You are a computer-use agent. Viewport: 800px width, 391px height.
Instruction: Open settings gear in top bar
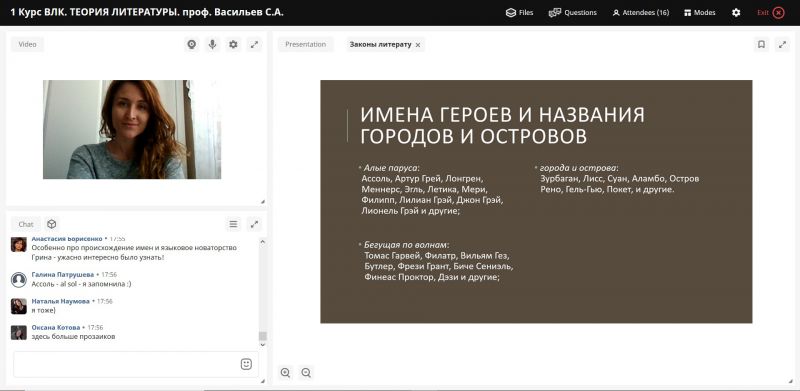click(736, 13)
